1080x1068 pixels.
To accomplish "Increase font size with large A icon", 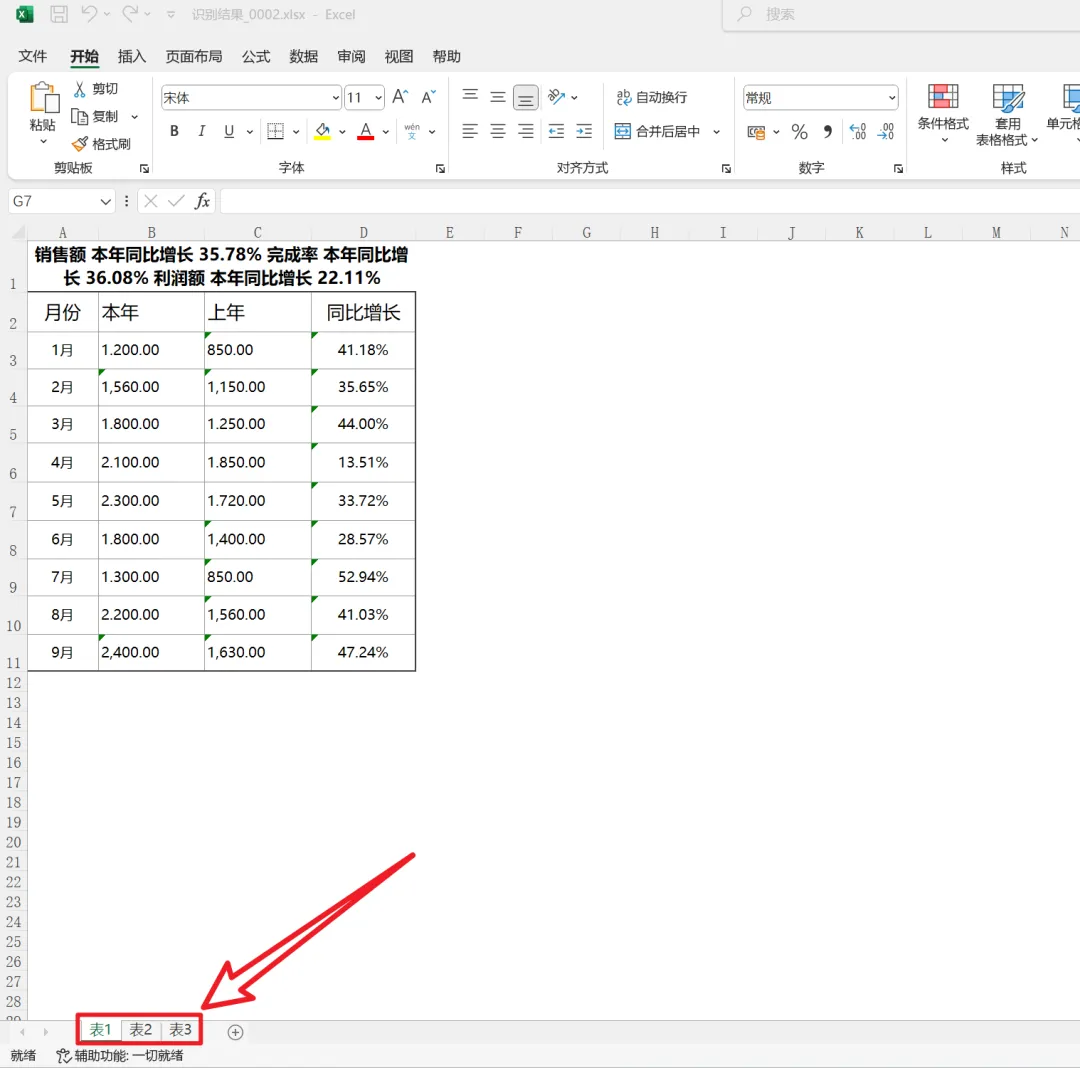I will click(400, 97).
